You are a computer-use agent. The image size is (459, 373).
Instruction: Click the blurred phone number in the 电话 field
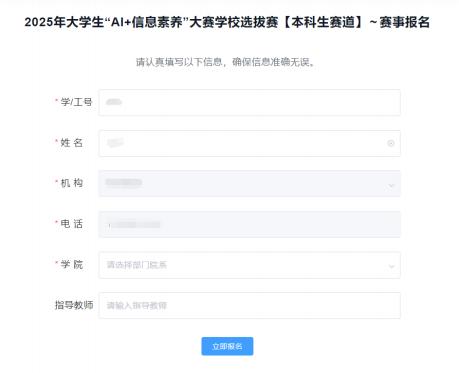point(134,225)
